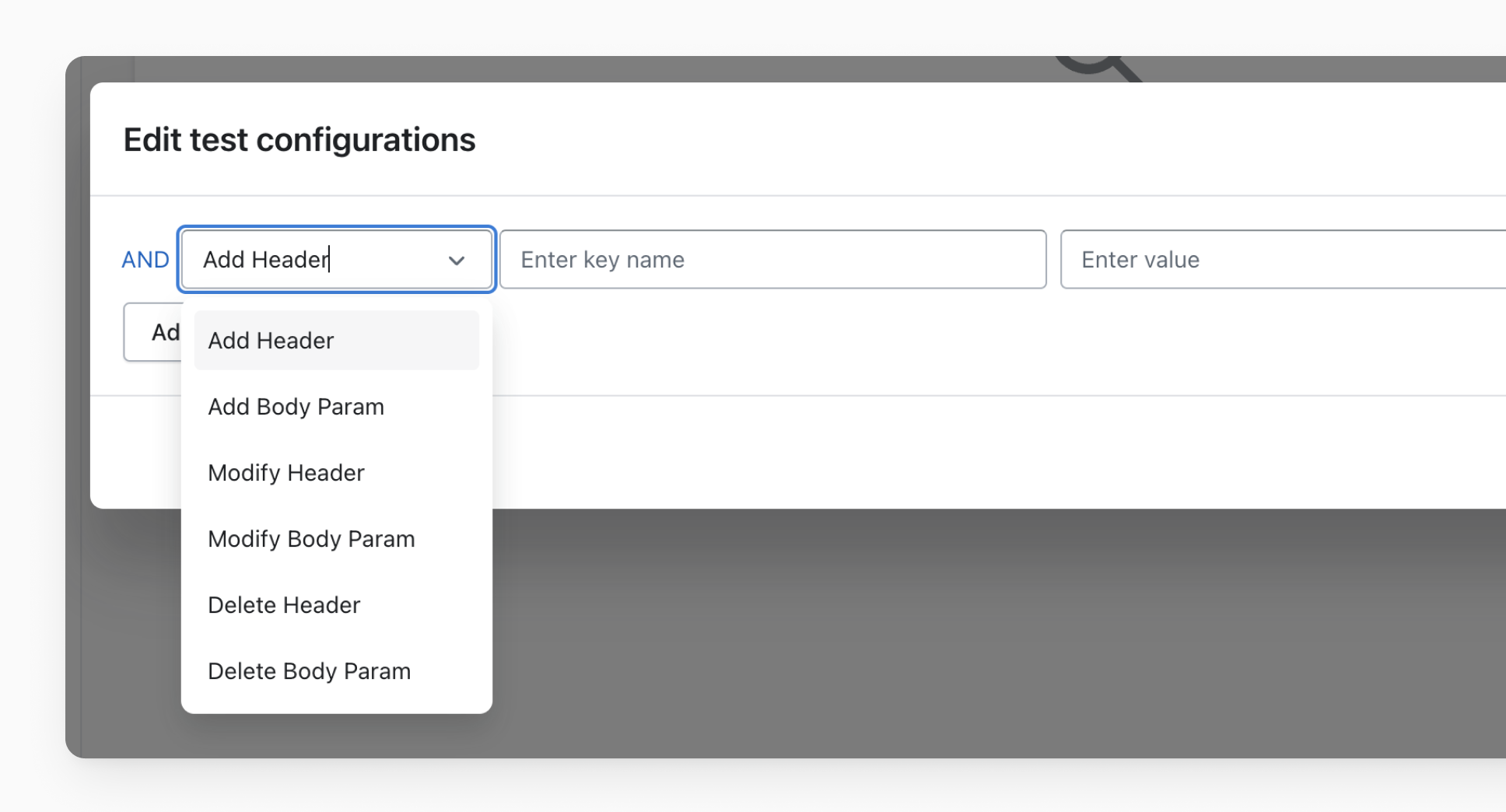Choose Add Body Param from list
The height and width of the screenshot is (812, 1506).
click(296, 407)
